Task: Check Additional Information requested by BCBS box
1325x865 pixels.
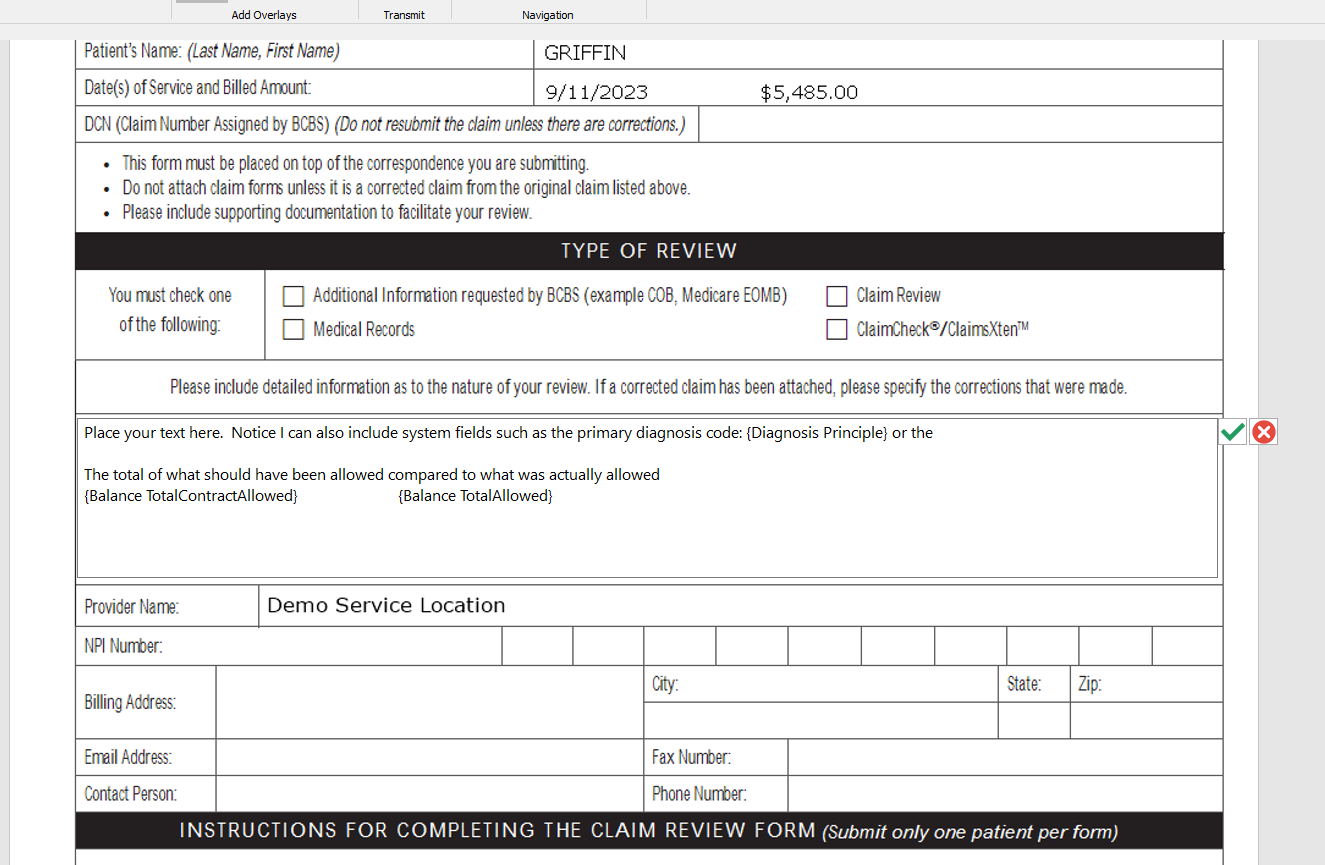Action: pos(293,296)
